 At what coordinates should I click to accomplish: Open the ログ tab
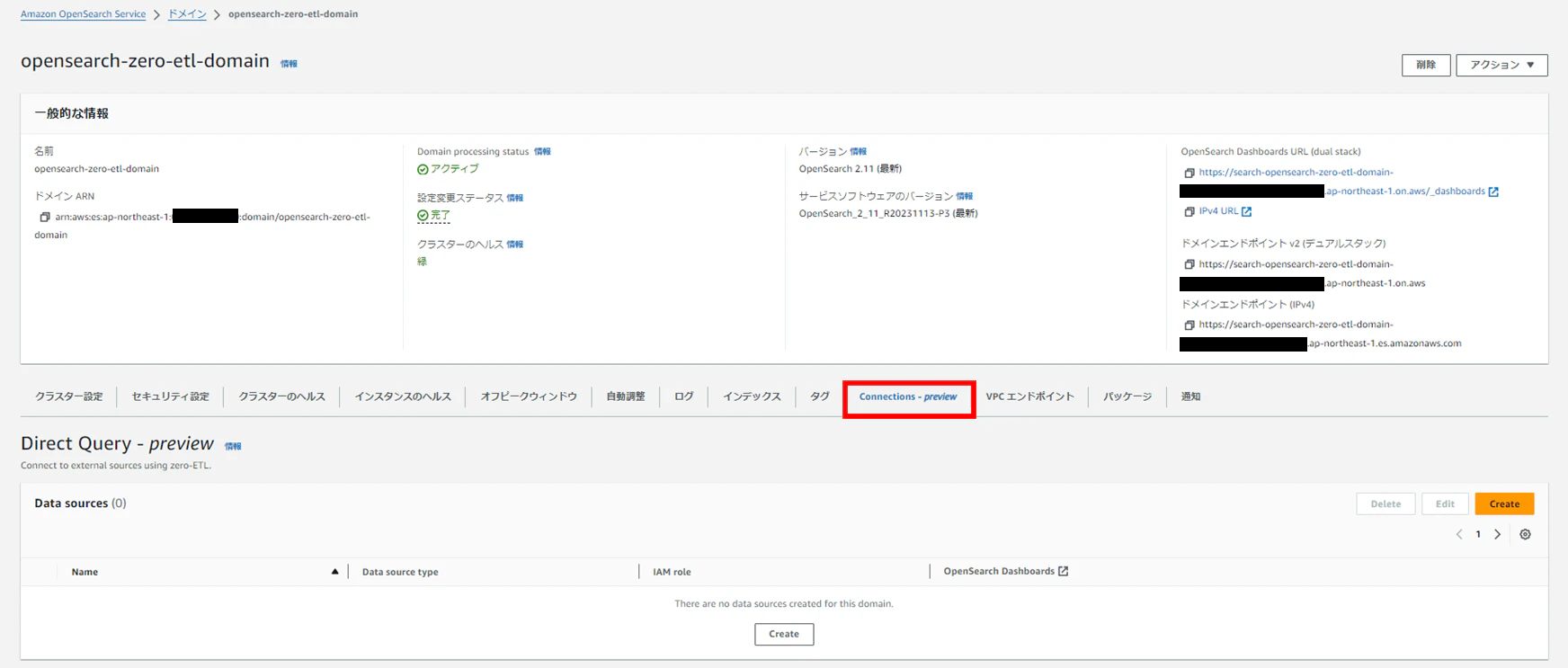coord(684,396)
